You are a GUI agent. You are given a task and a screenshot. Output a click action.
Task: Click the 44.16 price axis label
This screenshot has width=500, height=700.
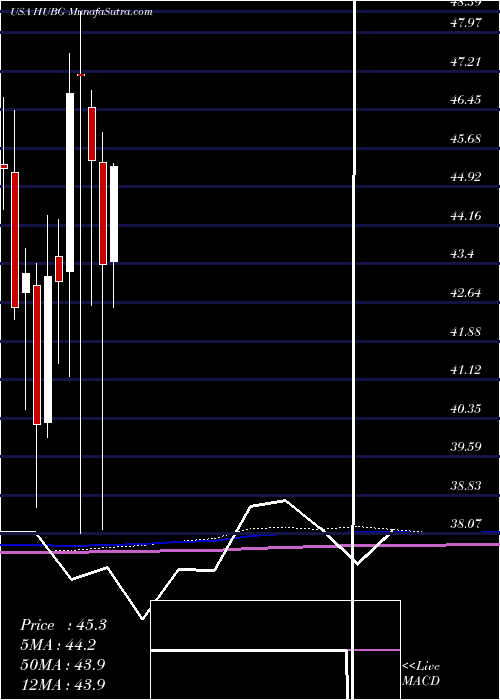click(x=466, y=216)
